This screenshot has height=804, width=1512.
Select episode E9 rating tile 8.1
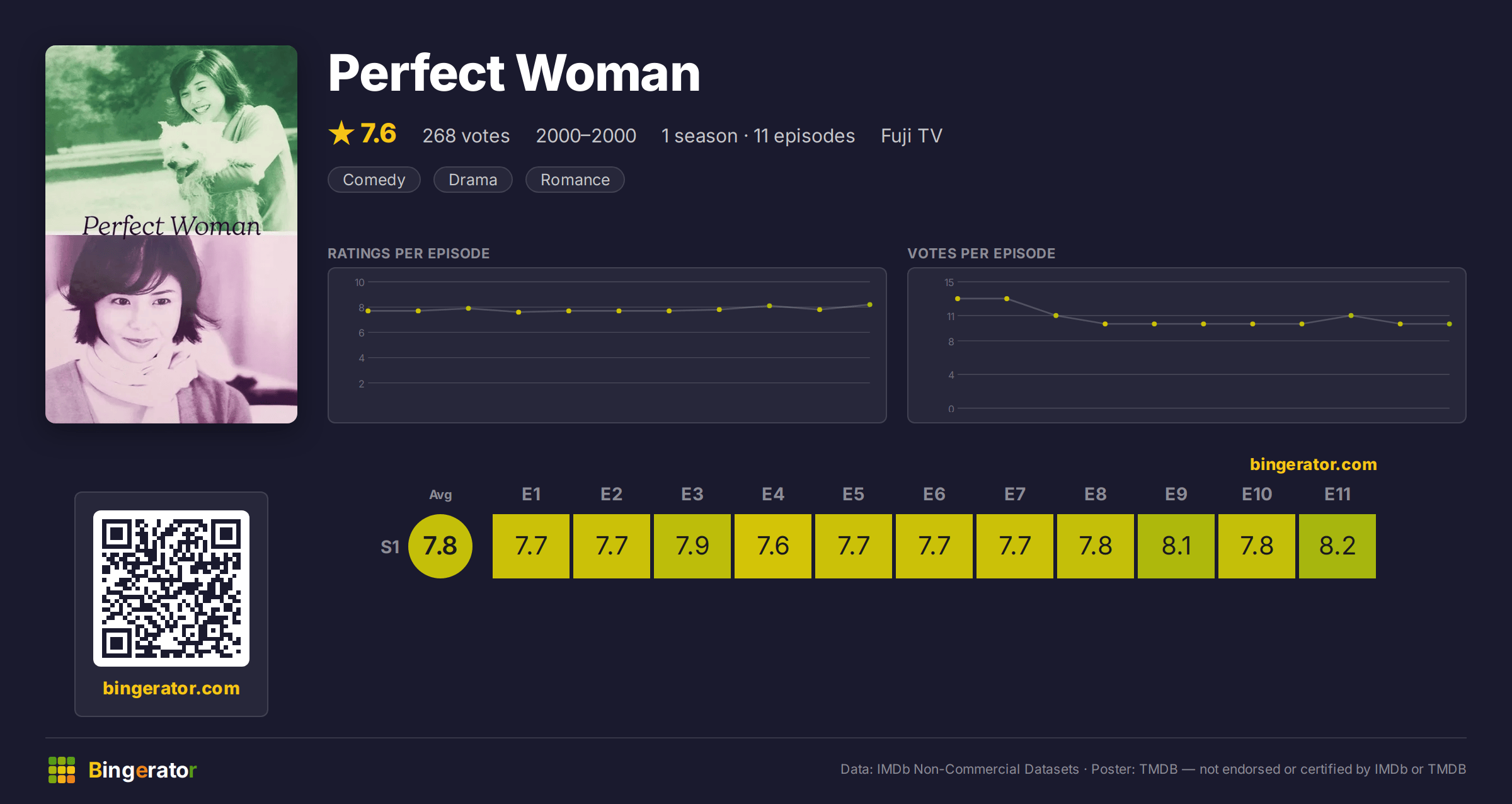tap(1176, 546)
